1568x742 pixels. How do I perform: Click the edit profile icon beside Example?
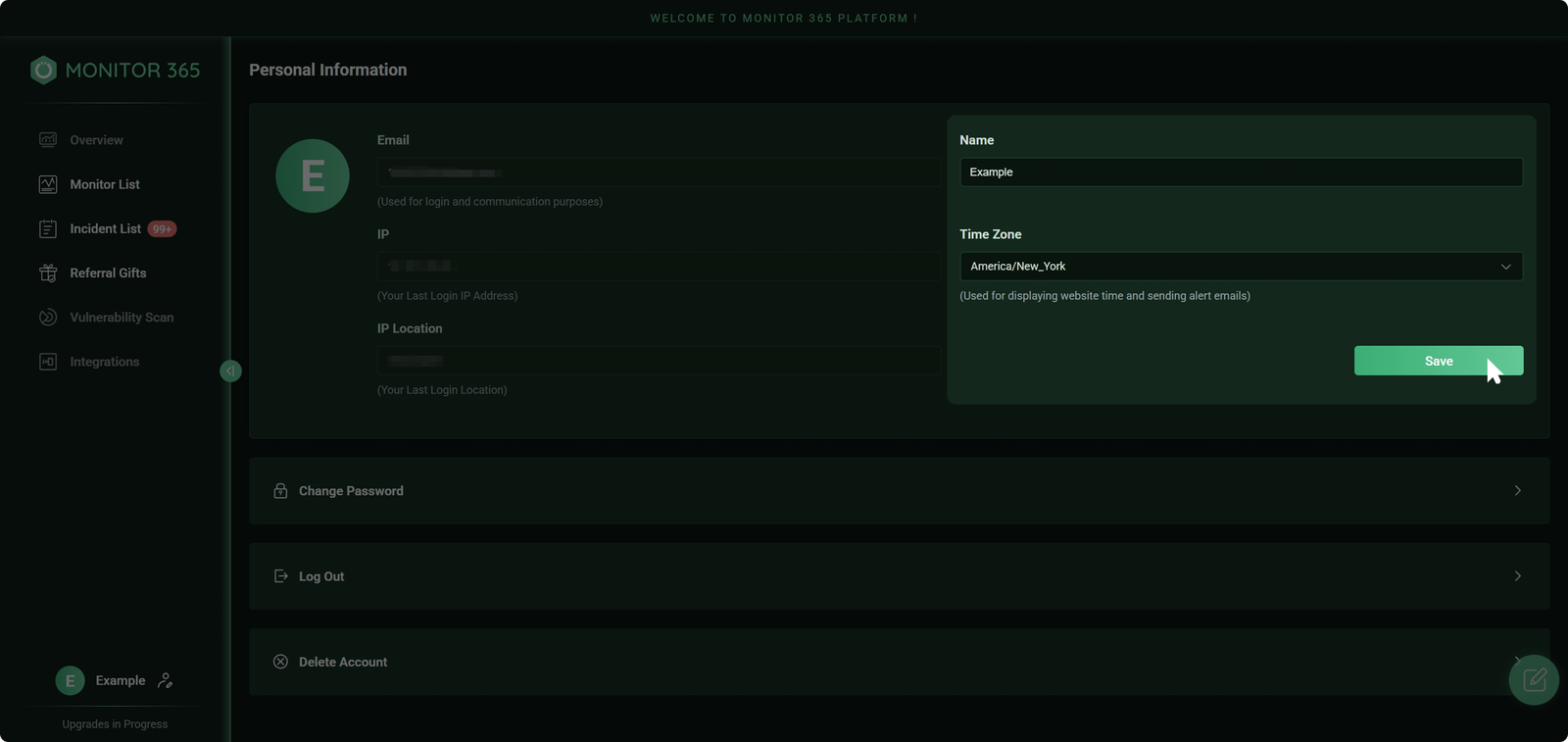(166, 680)
